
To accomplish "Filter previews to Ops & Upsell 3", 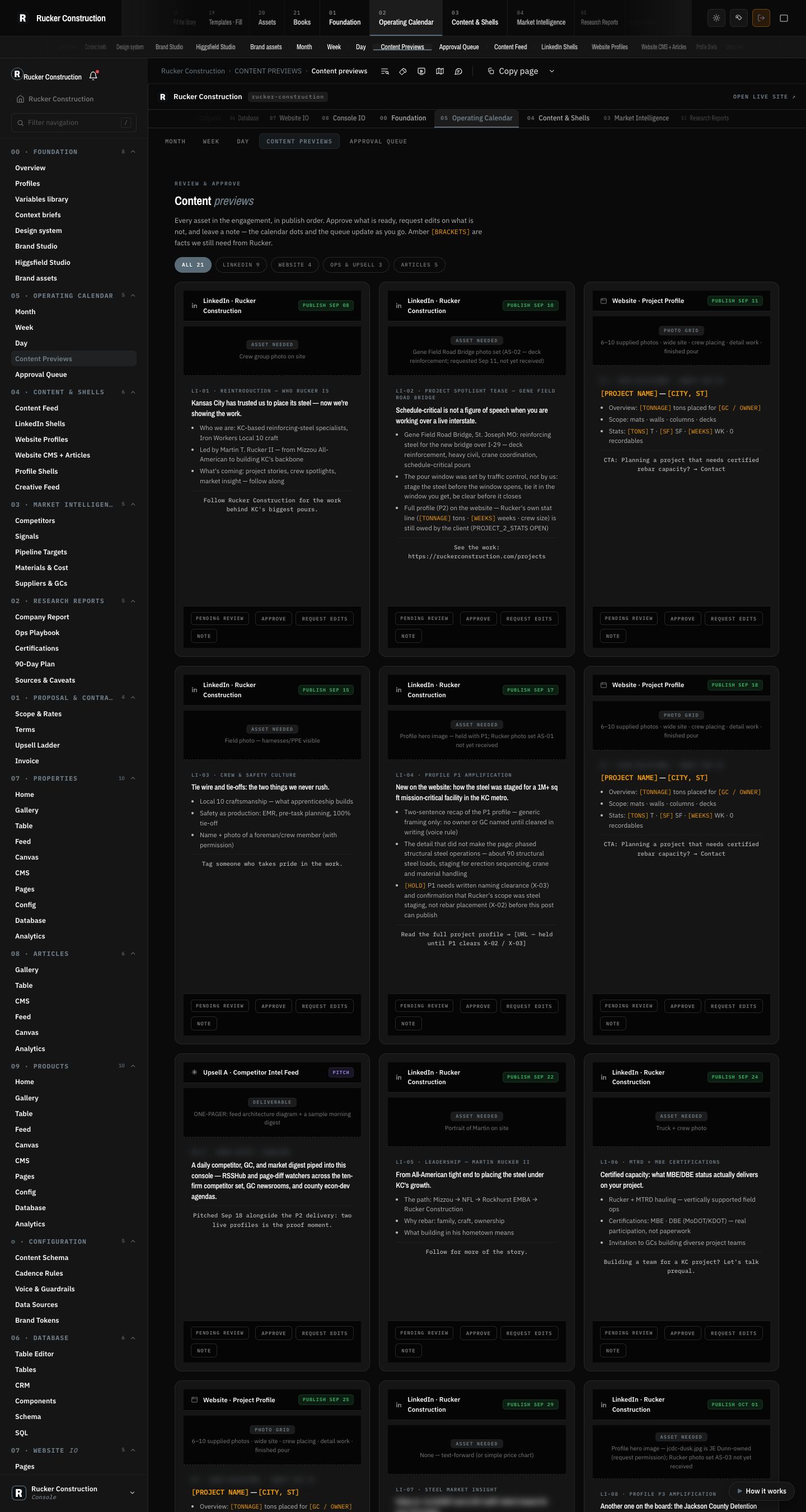I will pyautogui.click(x=356, y=265).
